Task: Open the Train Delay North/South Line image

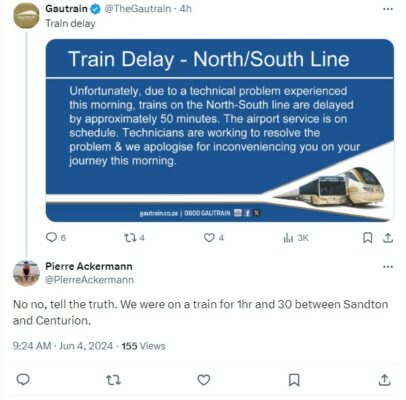Action: pos(220,130)
